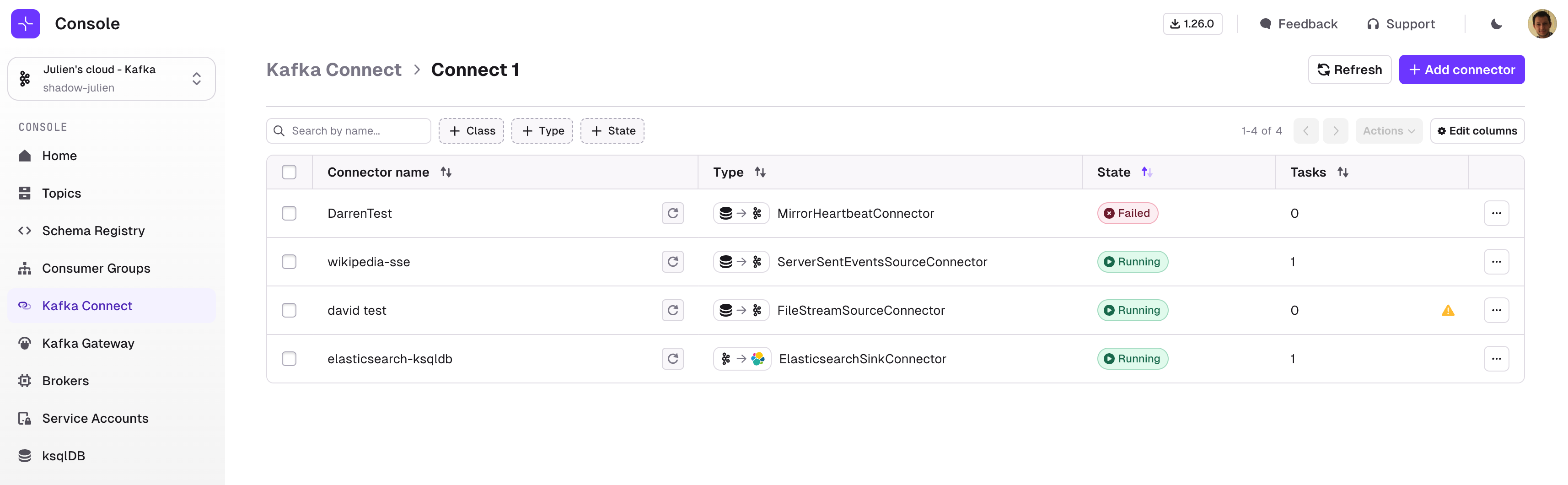
Task: Sort by Tasks column arrows
Action: pos(1343,172)
